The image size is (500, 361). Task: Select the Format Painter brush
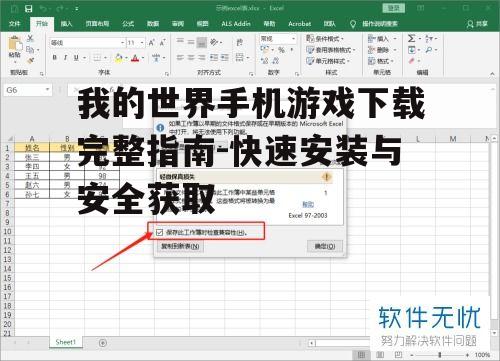tap(30, 61)
